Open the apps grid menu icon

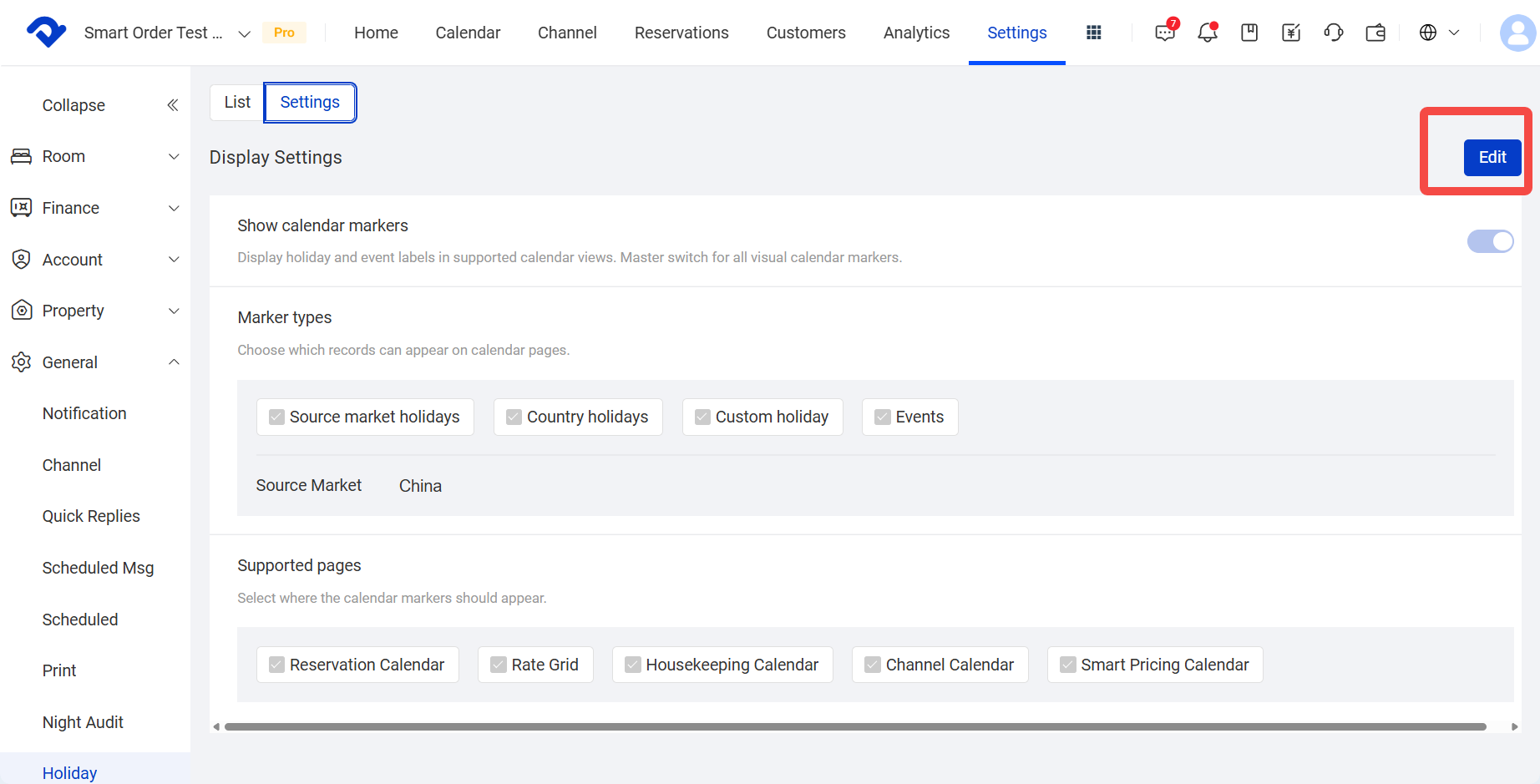(x=1093, y=33)
